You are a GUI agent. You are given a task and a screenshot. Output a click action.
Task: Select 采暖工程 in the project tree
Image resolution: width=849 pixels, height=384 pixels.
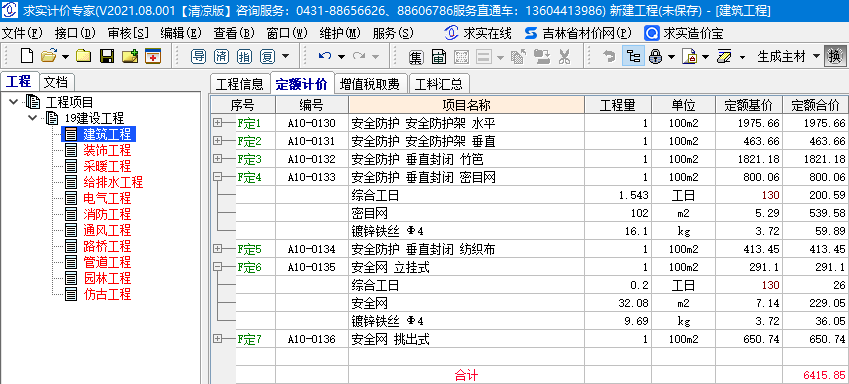(107, 166)
